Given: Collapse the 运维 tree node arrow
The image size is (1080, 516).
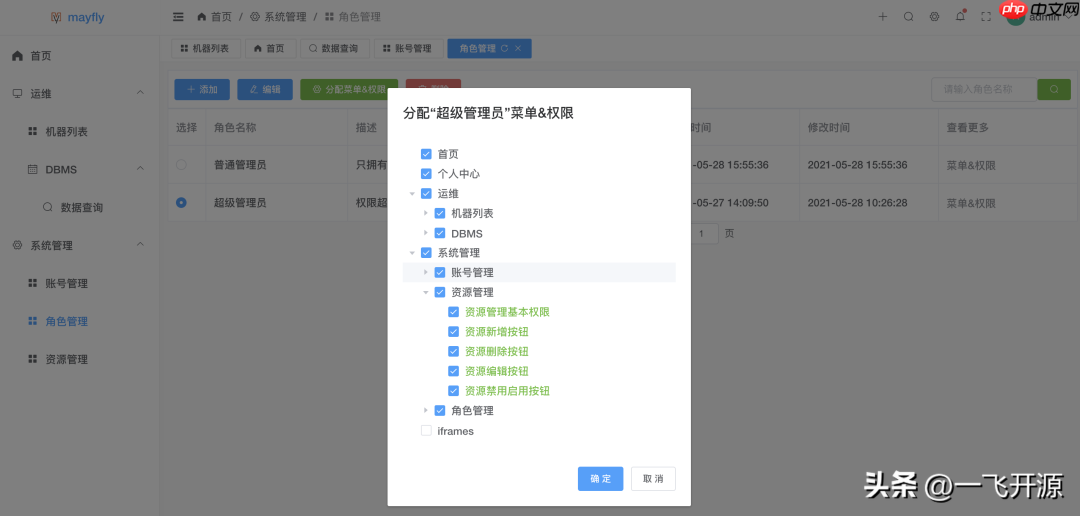Looking at the screenshot, I should click(x=412, y=194).
